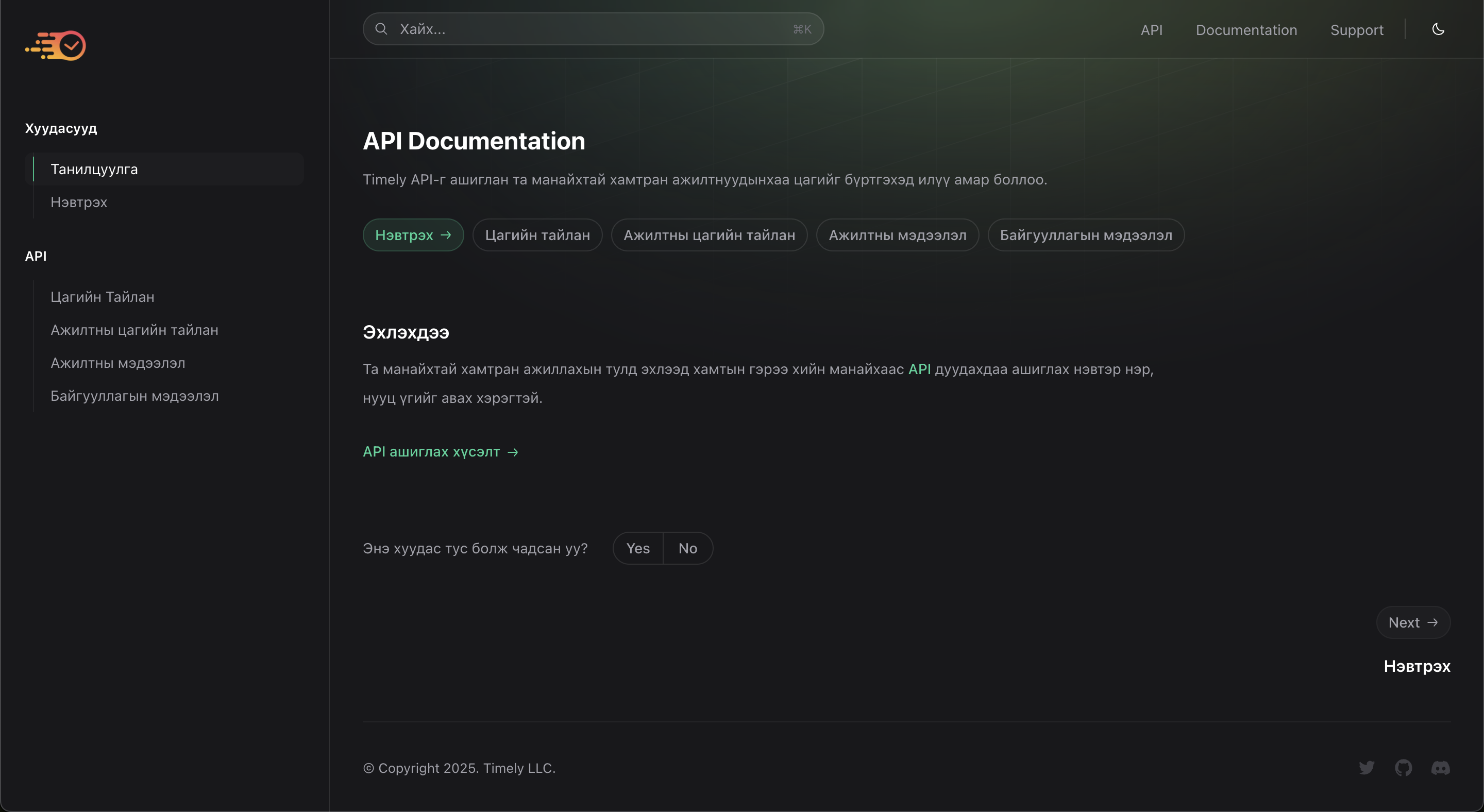The height and width of the screenshot is (812, 1484).
Task: Click the Байгууллагын мэдээлэл pill button
Action: (1086, 235)
